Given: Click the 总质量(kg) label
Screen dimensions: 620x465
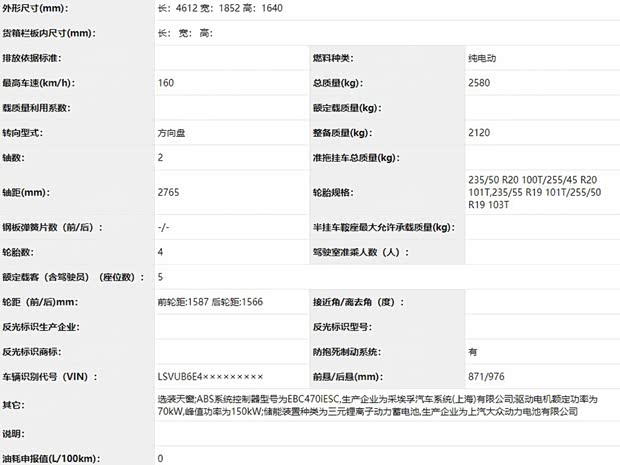Looking at the screenshot, I should point(338,83).
